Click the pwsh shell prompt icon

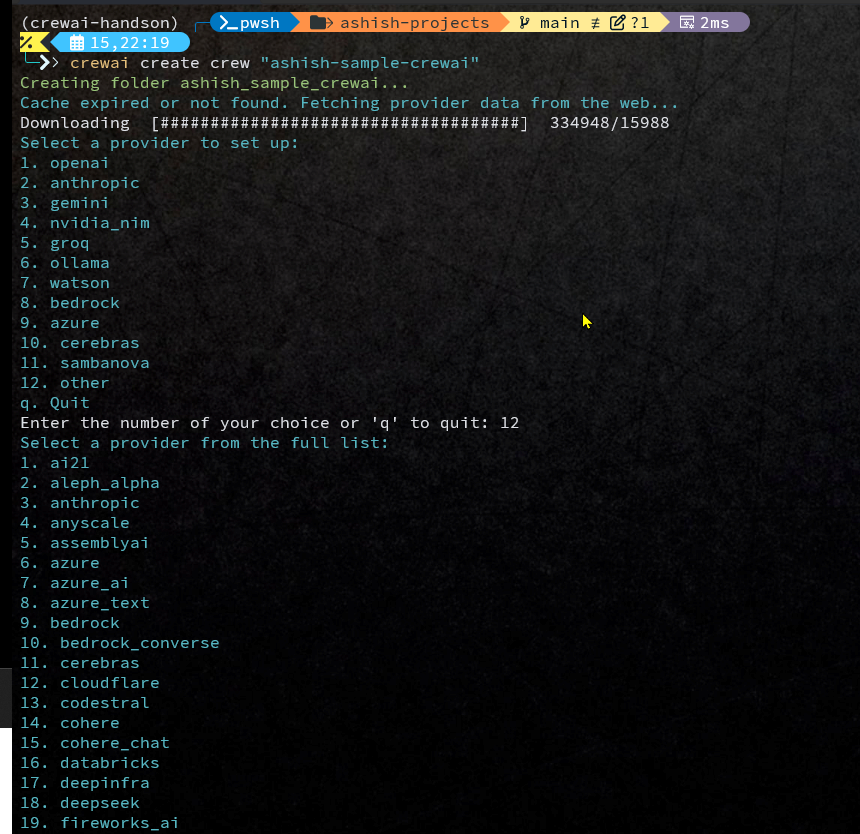pyautogui.click(x=227, y=23)
